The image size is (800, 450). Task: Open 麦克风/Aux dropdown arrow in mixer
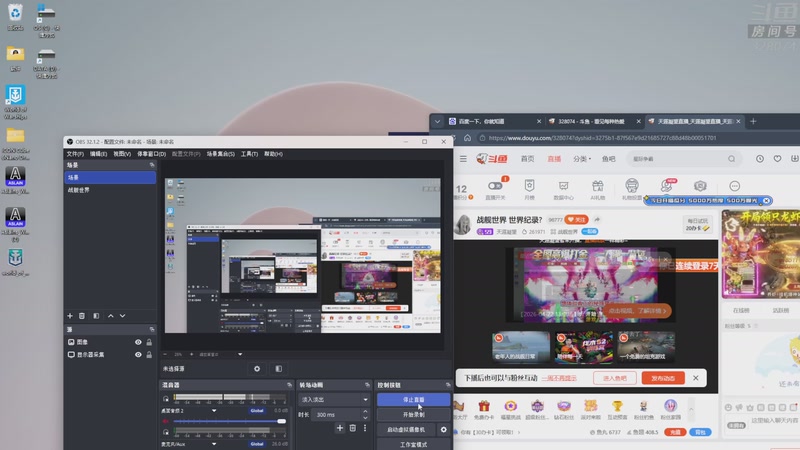click(214, 444)
